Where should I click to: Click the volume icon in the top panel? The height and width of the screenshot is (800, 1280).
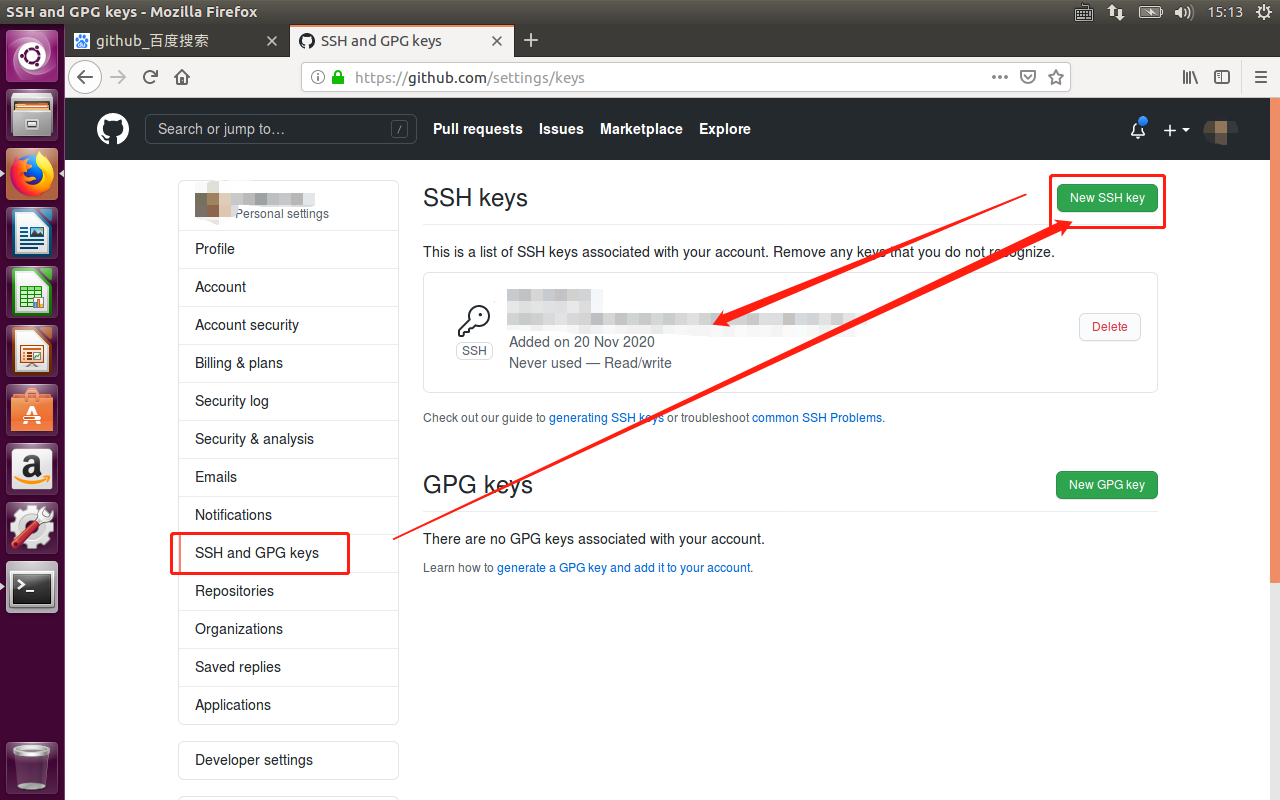coord(1184,12)
